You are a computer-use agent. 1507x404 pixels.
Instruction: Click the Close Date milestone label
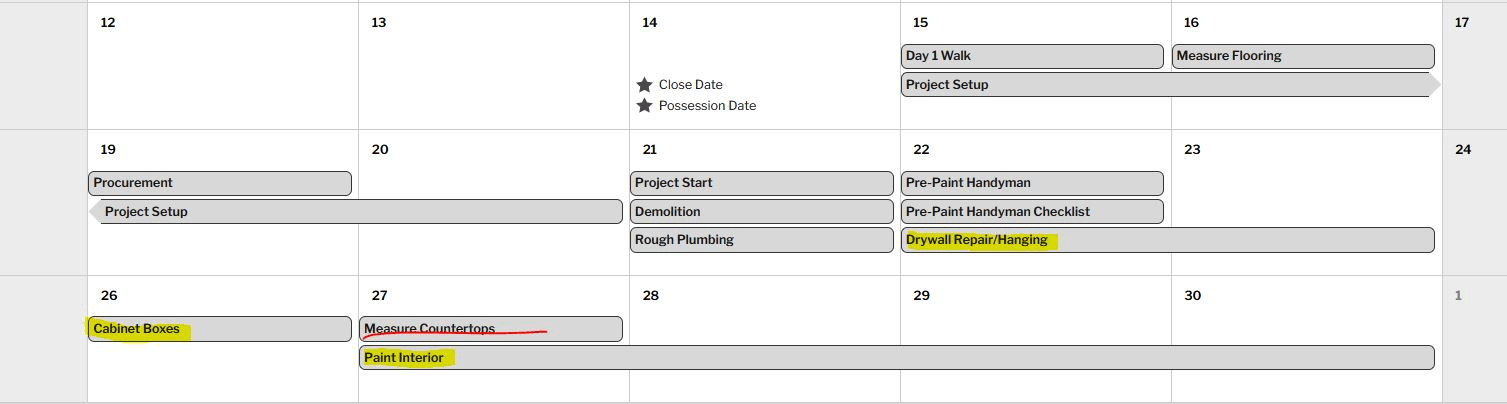pos(691,85)
